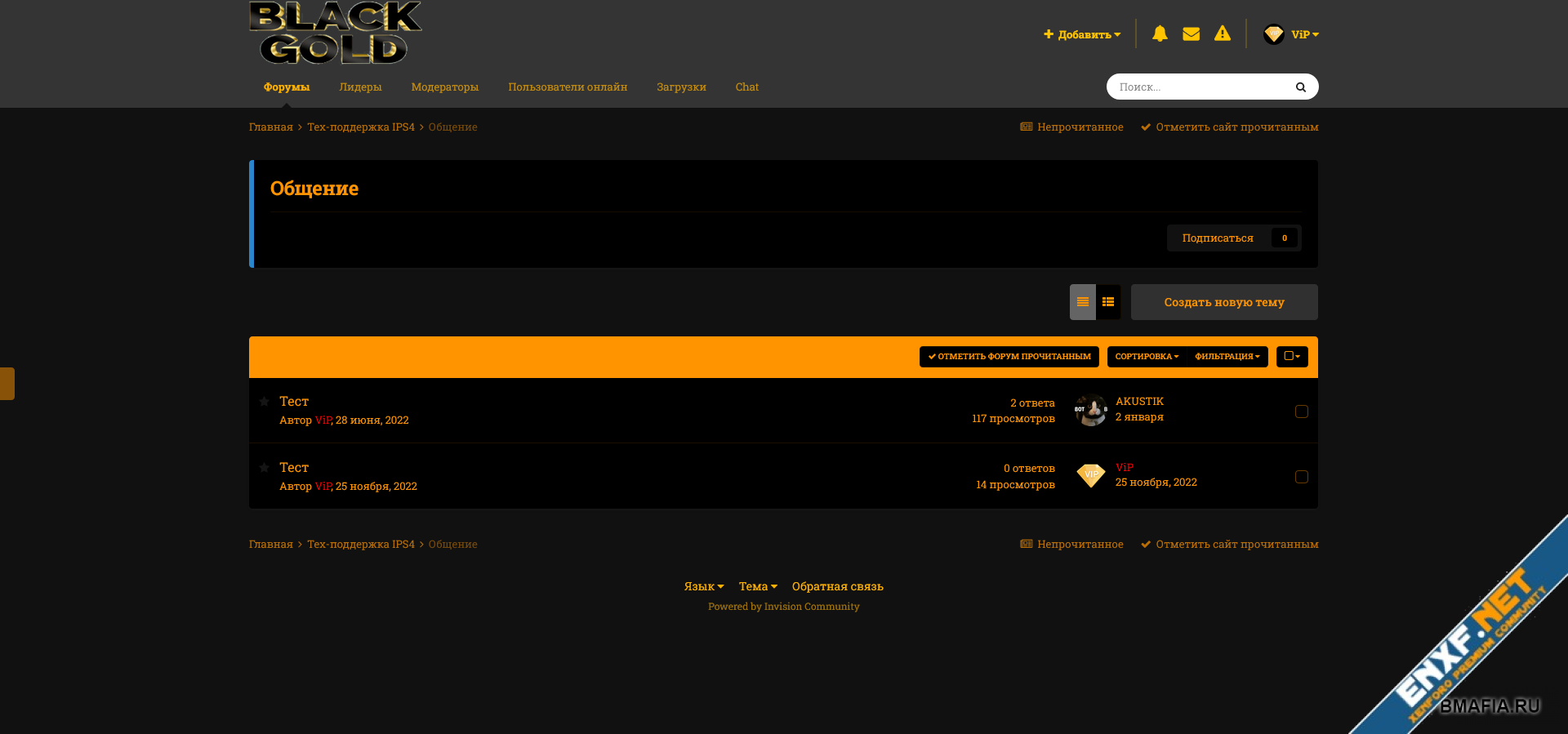
Task: Go to the Лидеры tab
Action: click(x=360, y=87)
